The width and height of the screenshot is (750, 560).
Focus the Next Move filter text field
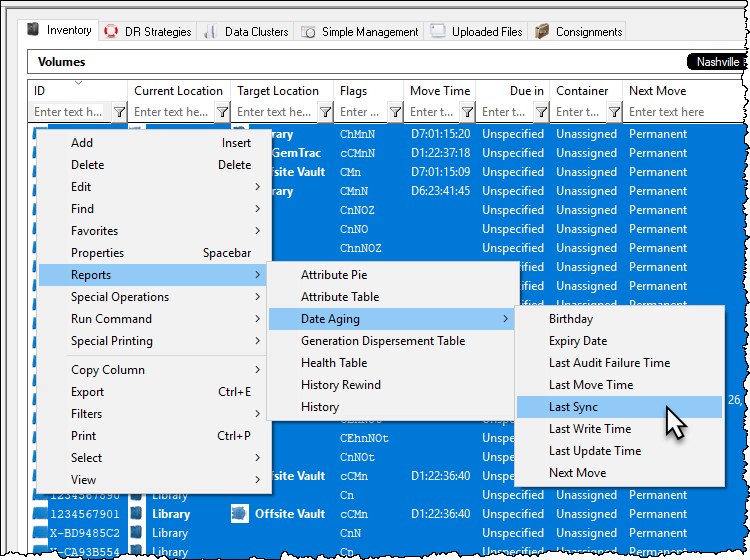coord(684,112)
